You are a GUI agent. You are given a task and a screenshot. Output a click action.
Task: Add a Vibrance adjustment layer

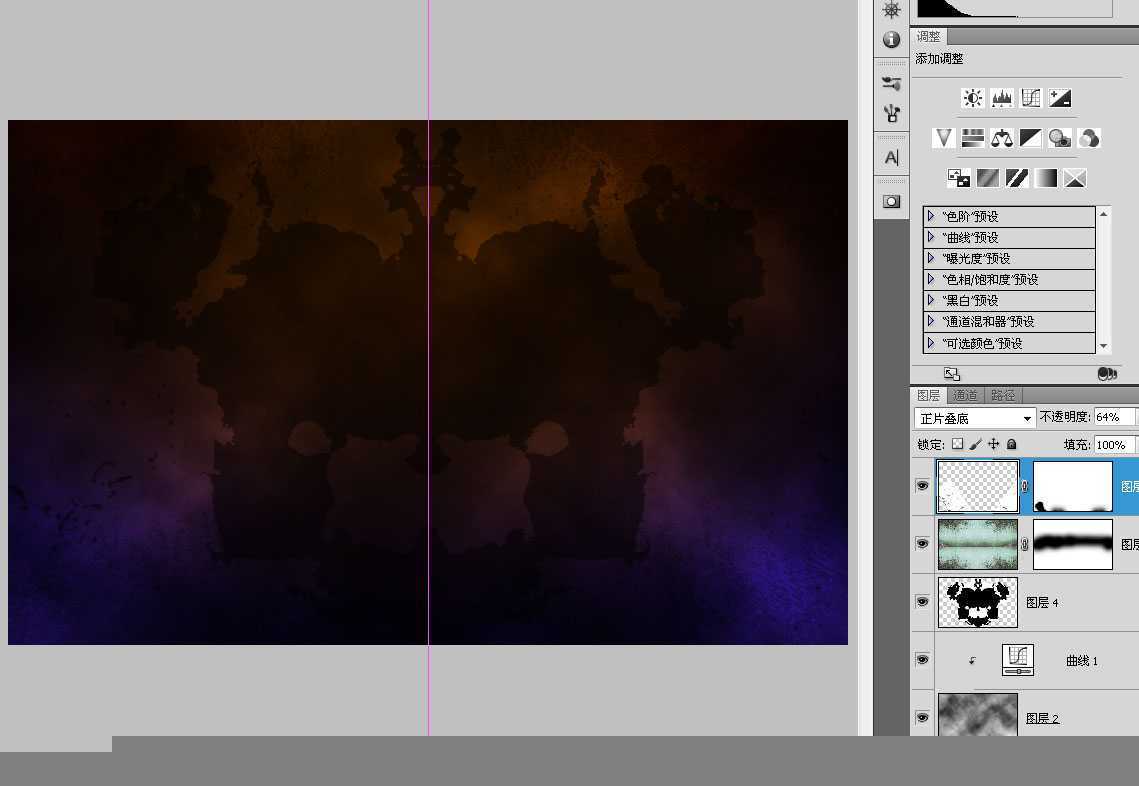944,138
